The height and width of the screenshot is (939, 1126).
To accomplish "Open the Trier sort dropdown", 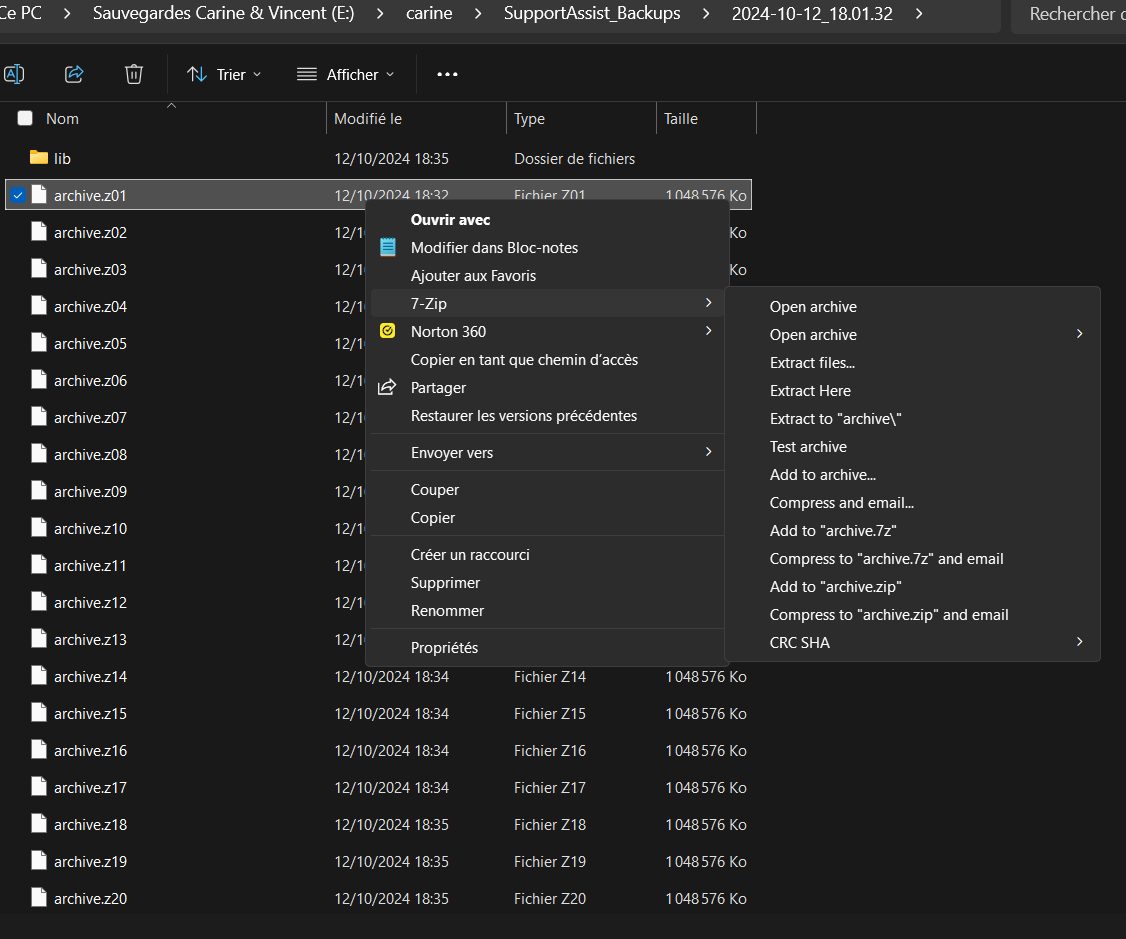I will coord(224,74).
